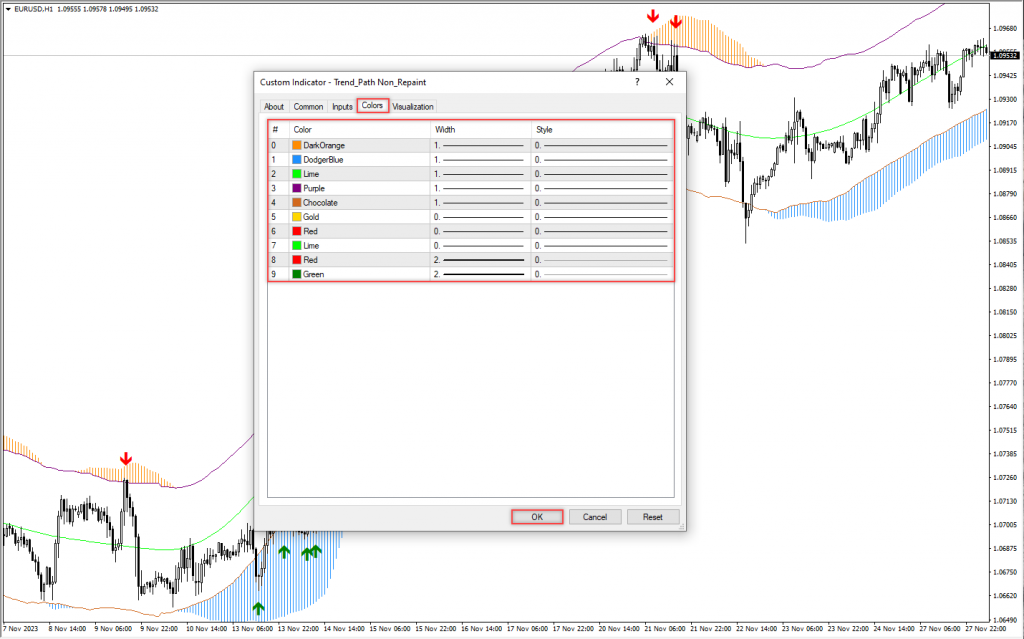Open the Visualization tab
Screen dimensions: 1024x639
[413, 106]
